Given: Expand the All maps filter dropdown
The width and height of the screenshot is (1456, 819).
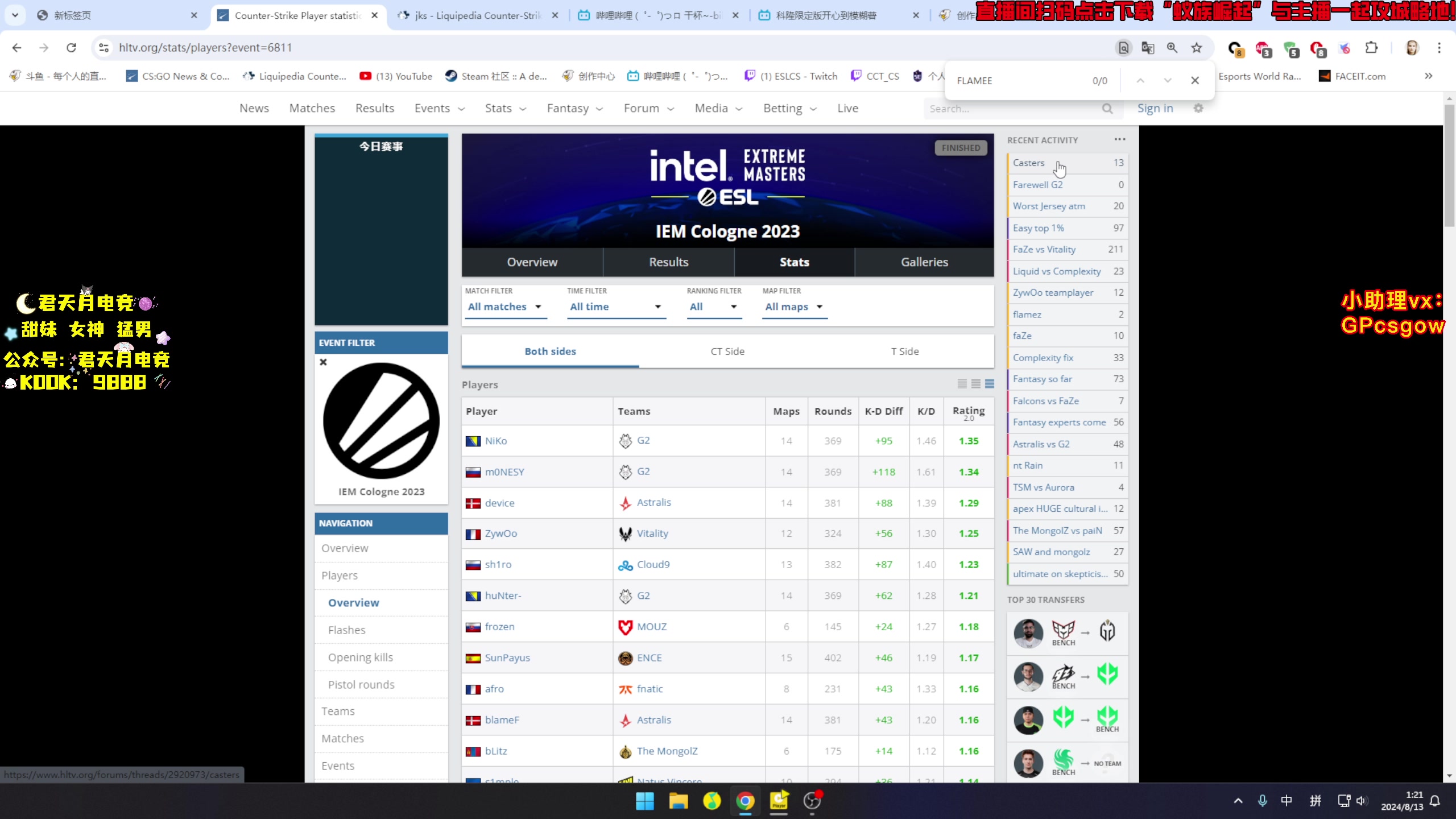Looking at the screenshot, I should pyautogui.click(x=795, y=306).
